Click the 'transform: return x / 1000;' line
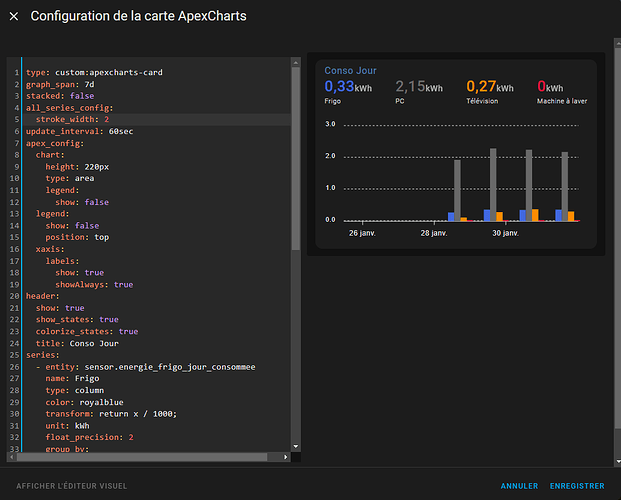 pos(111,414)
